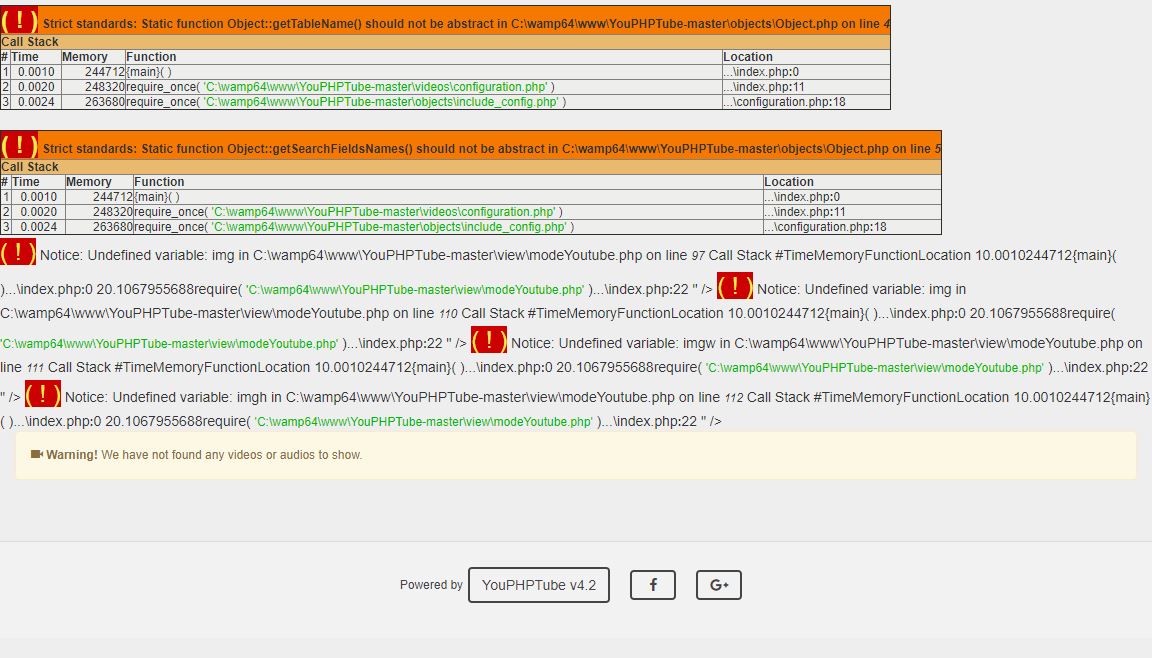Click warning icon for img line 97
This screenshot has width=1152, height=658.
coord(18,253)
